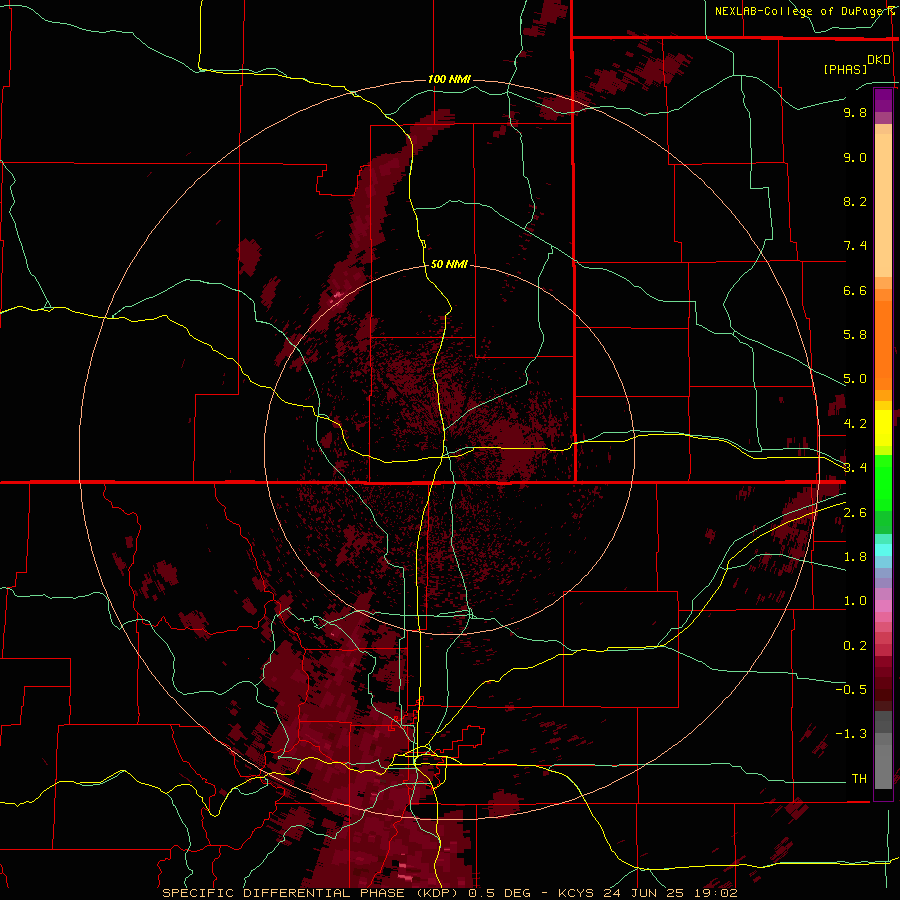The height and width of the screenshot is (900, 900).
Task: Click the 5.0 value on color scale
Action: tap(855, 379)
